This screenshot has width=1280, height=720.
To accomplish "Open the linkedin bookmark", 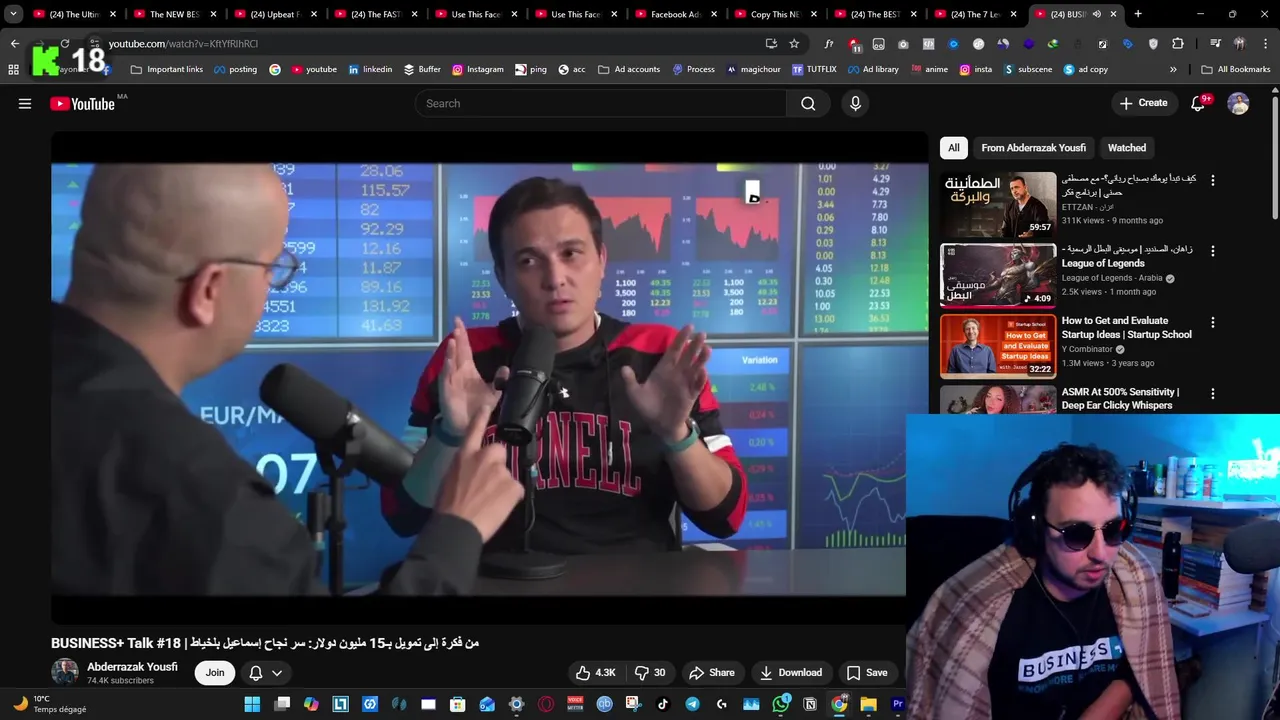I will point(370,69).
